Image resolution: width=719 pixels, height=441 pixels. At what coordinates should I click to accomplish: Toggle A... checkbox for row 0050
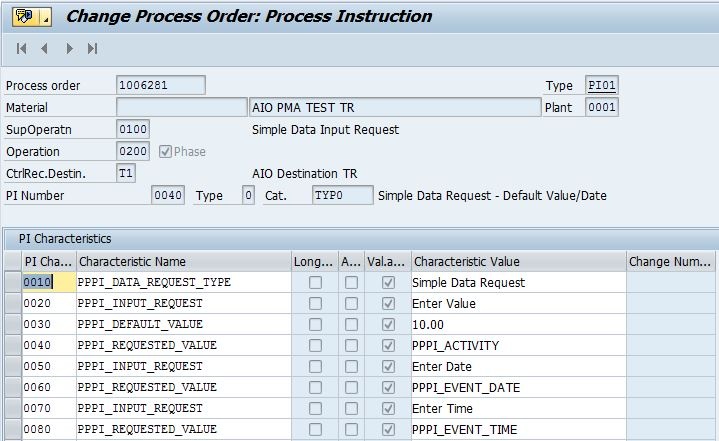351,366
